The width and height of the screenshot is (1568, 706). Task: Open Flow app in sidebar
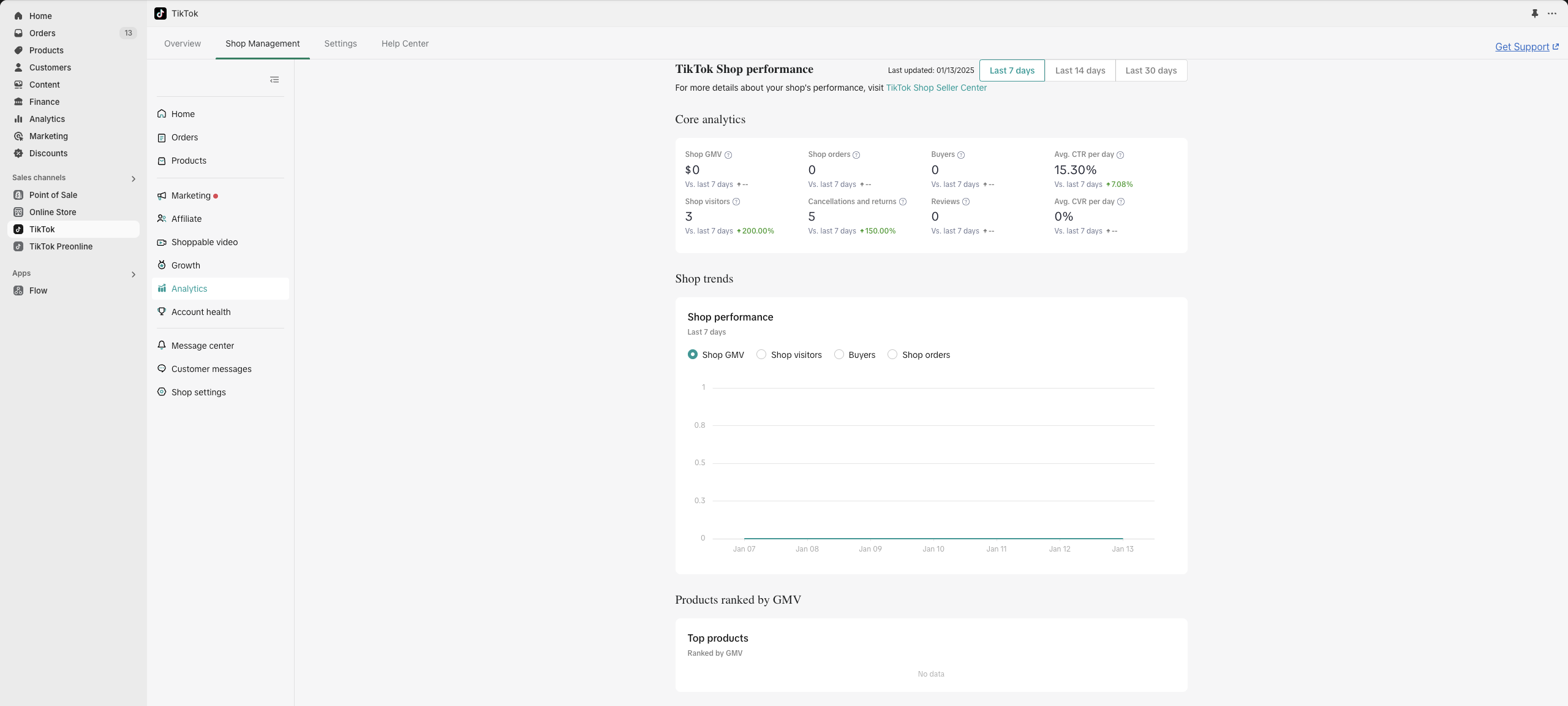38,290
